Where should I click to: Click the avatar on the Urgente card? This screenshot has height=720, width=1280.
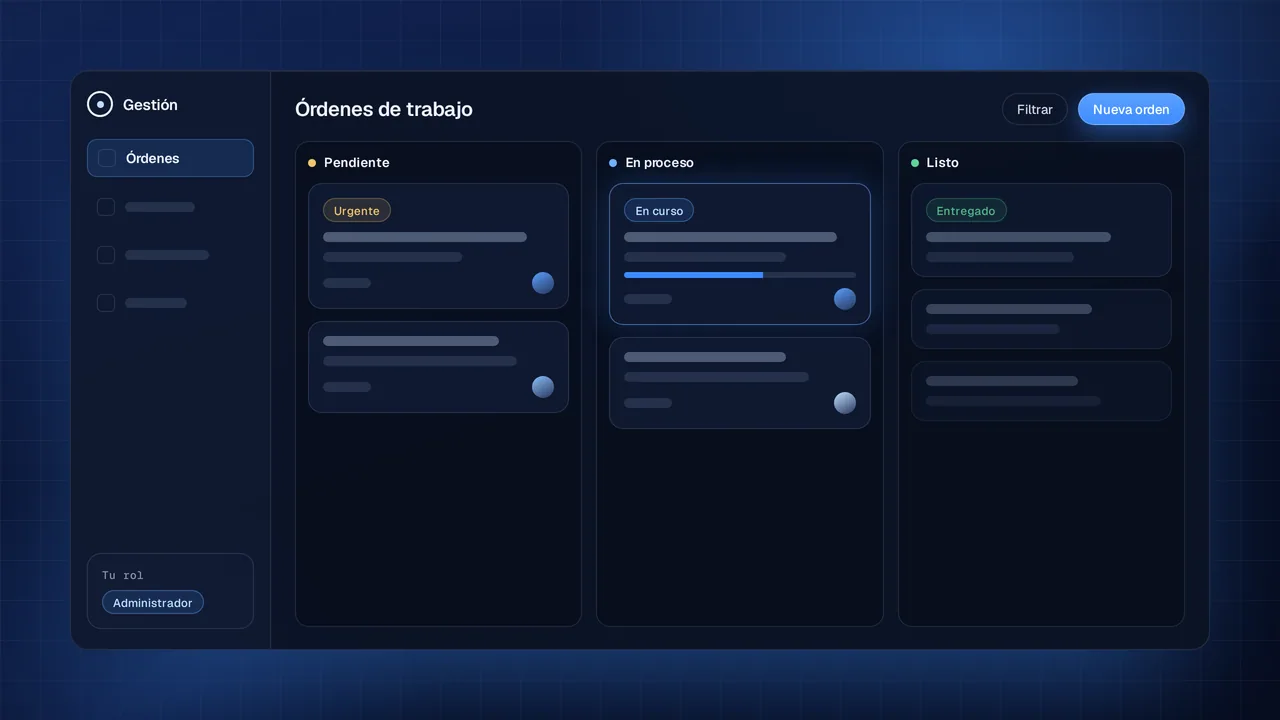coord(543,283)
